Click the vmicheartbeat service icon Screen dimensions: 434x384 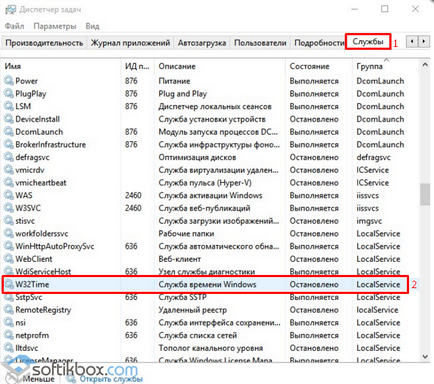(8, 182)
